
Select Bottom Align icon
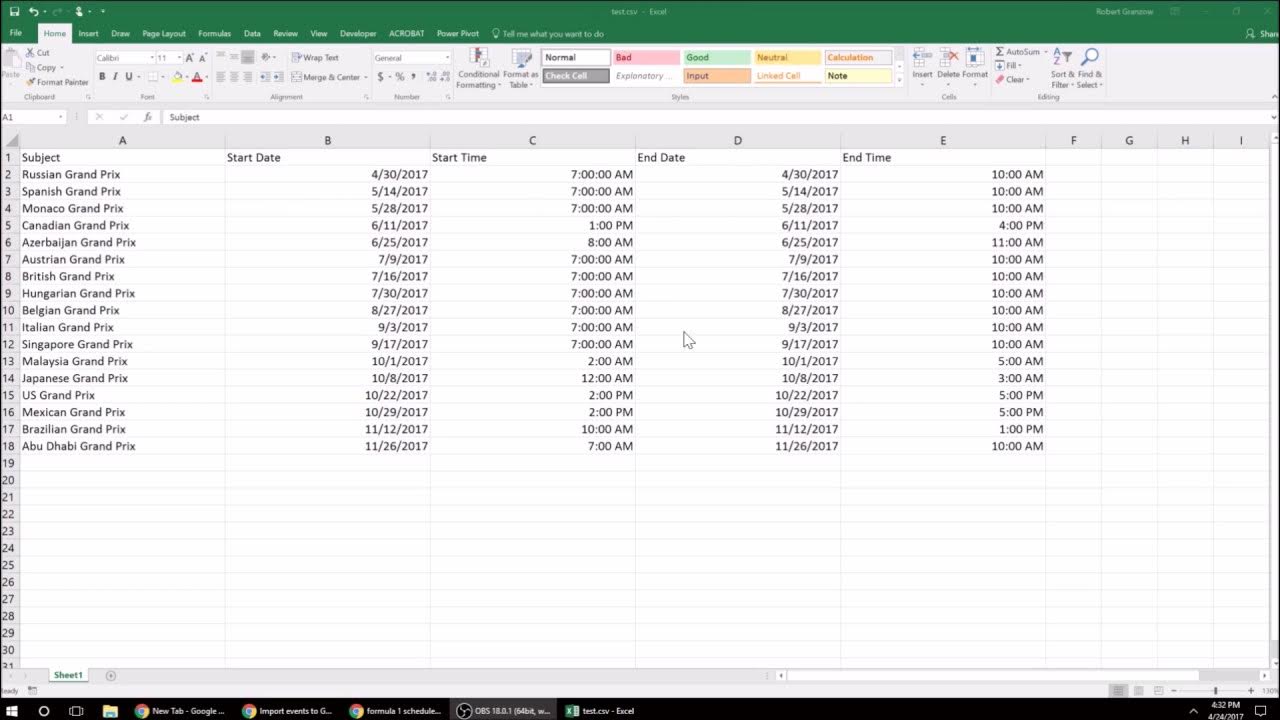click(x=247, y=58)
